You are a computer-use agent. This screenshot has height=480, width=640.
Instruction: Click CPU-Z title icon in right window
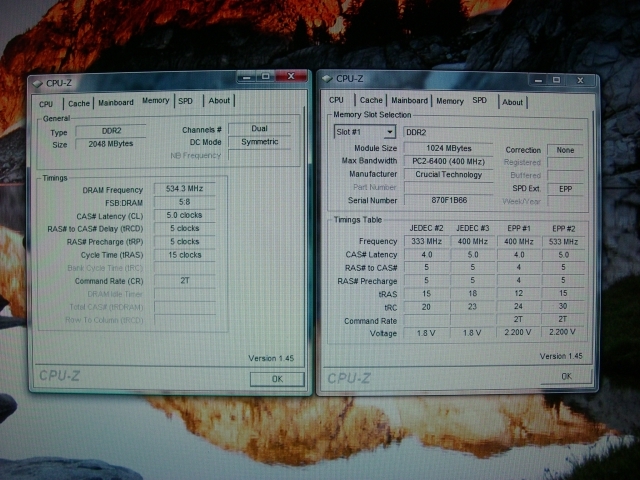tap(327, 78)
